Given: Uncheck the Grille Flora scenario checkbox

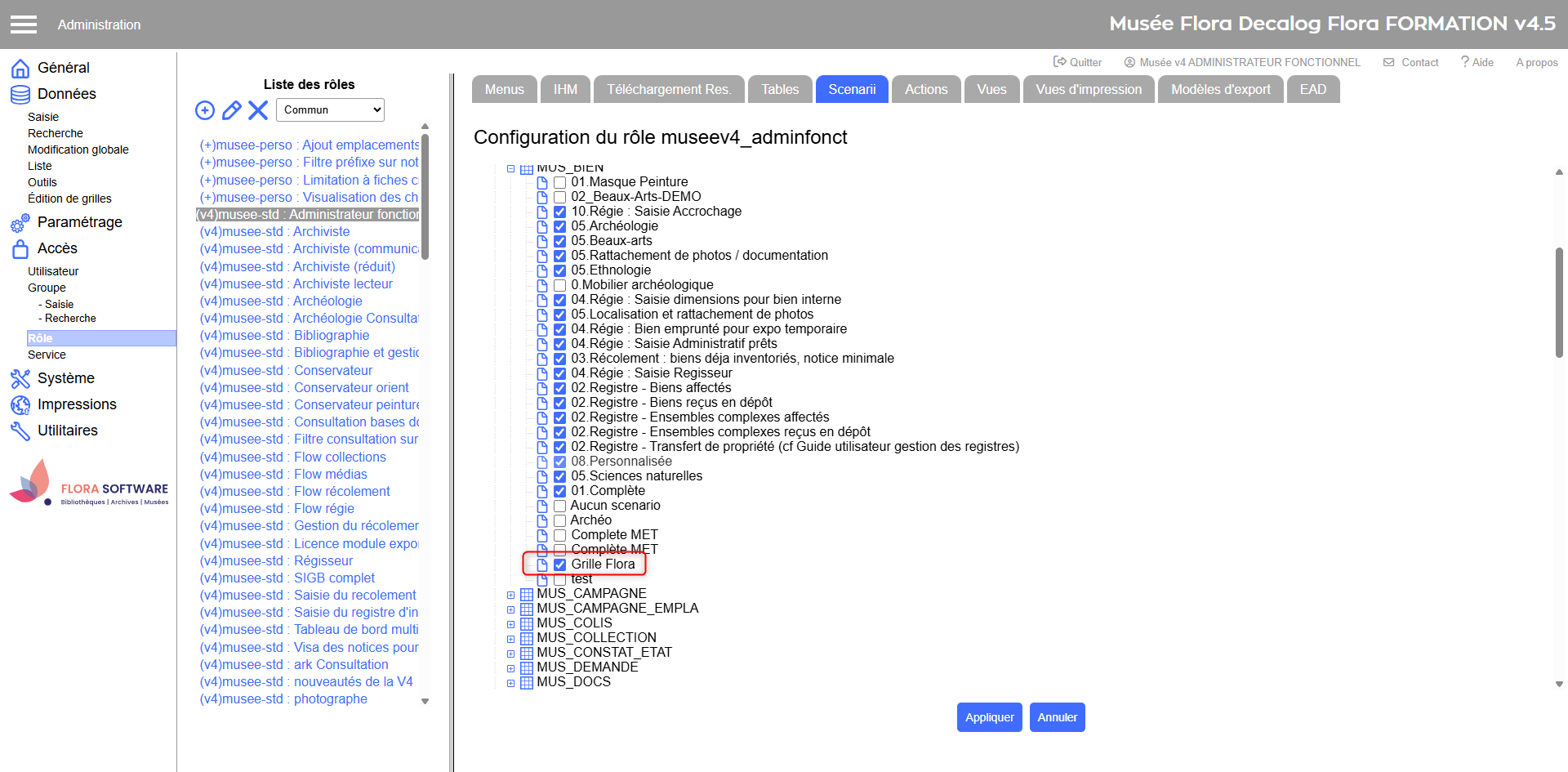Looking at the screenshot, I should tap(560, 564).
